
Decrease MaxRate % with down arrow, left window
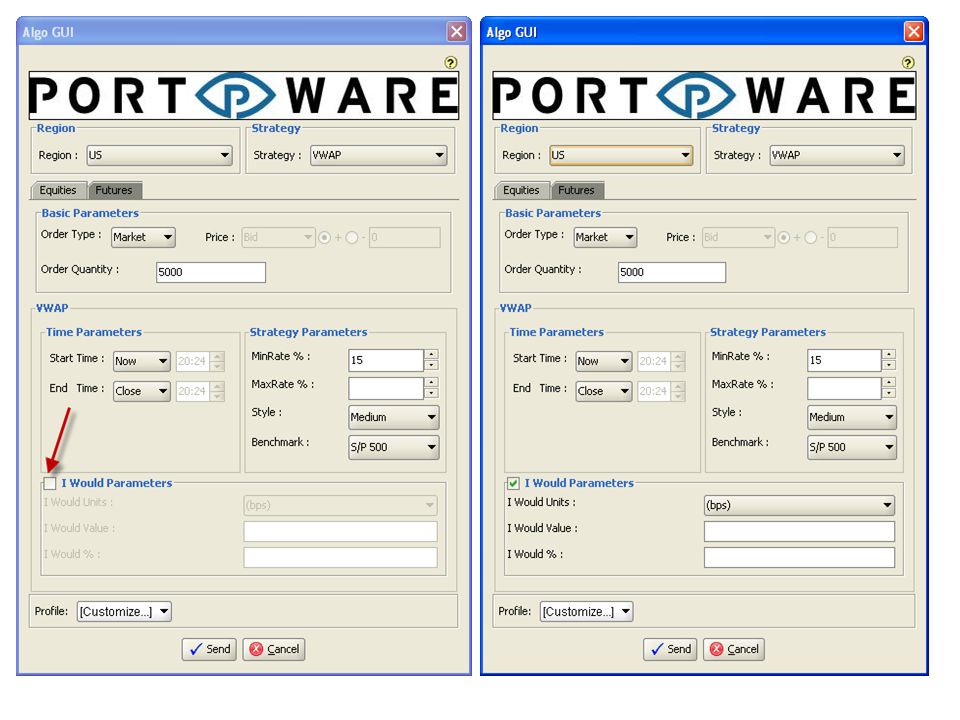432,394
